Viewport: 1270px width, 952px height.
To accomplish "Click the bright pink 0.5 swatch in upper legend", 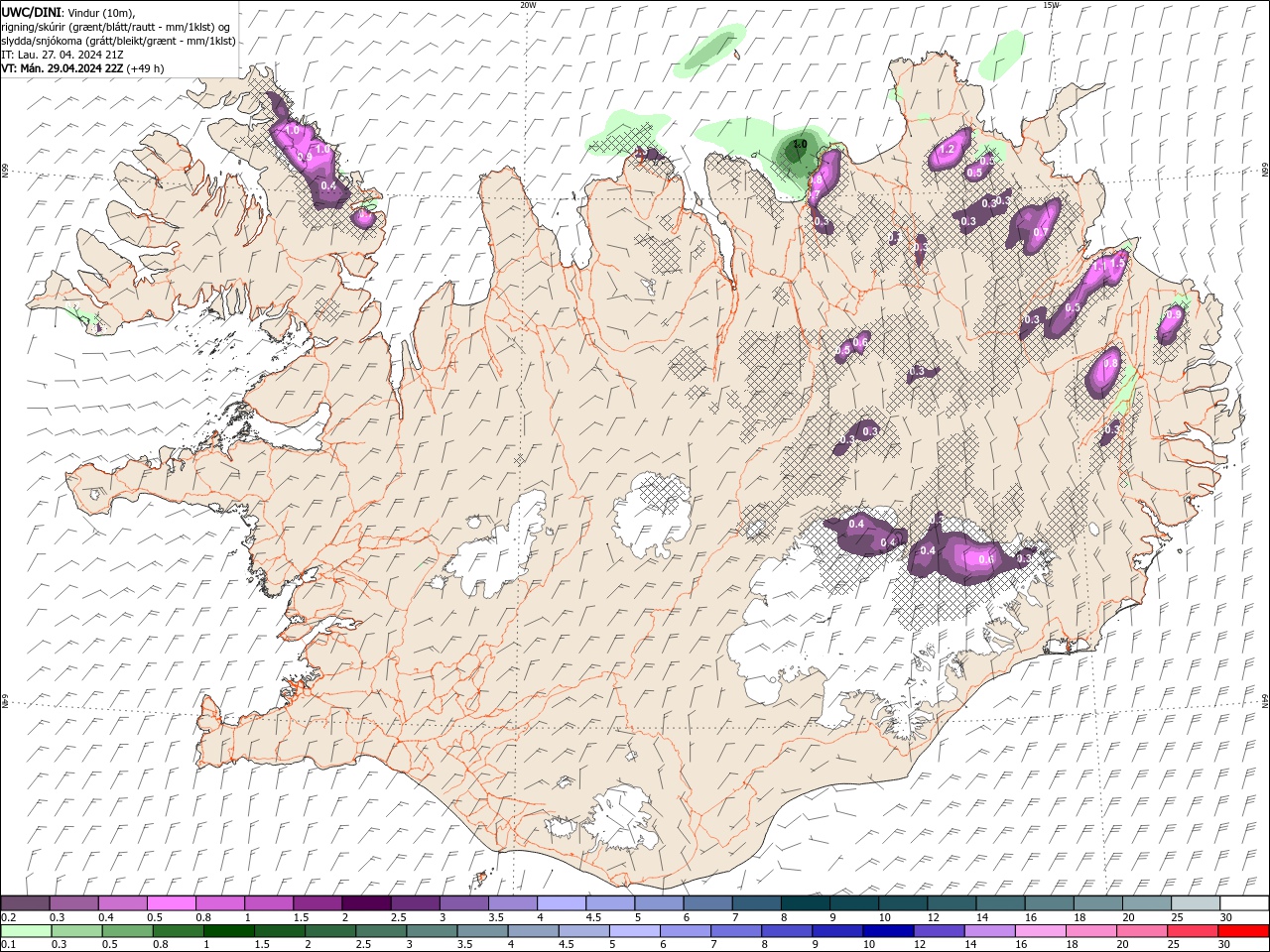I will click(x=172, y=902).
